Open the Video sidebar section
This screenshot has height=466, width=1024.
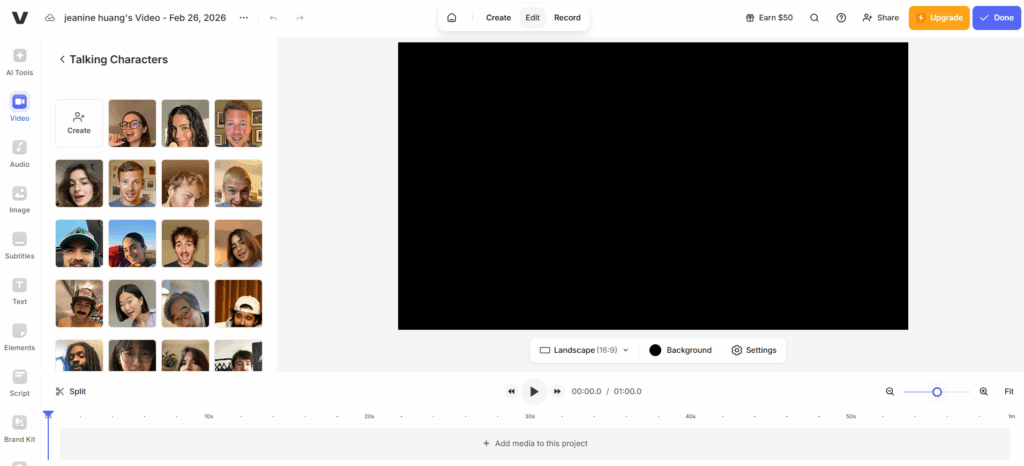point(20,108)
